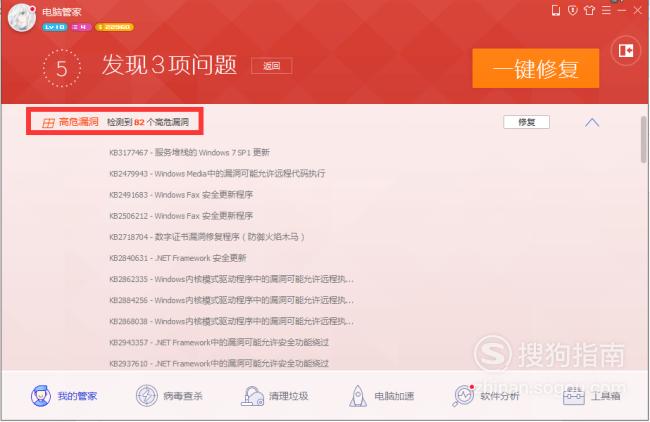
Task: Click the 一键修复 orange button
Action: [x=536, y=68]
